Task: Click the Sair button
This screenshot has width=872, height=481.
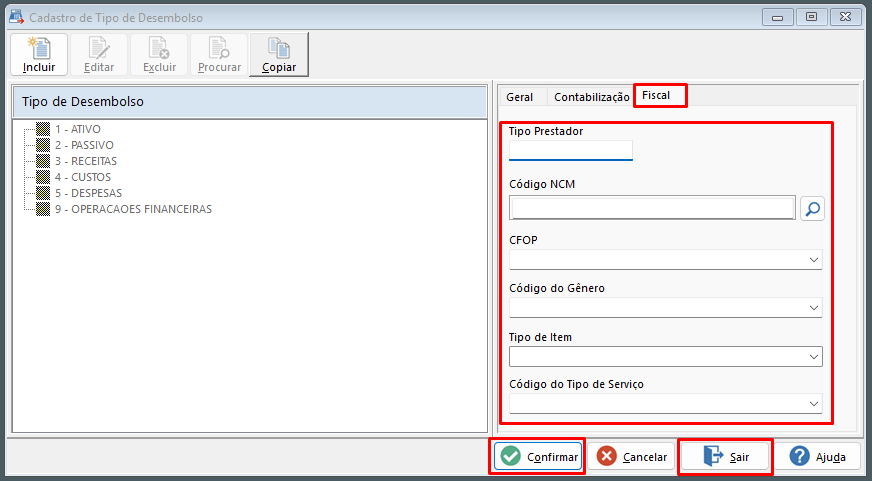Action: click(x=725, y=457)
